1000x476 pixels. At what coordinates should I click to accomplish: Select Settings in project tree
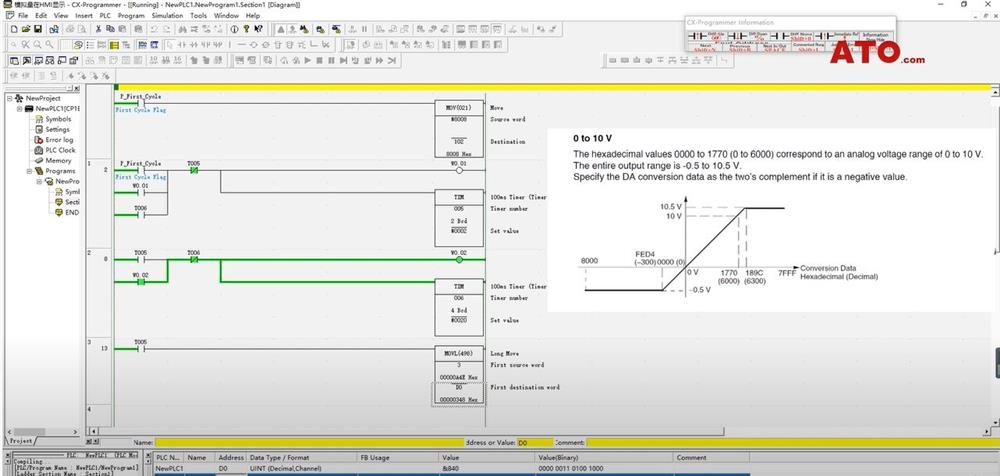pos(57,130)
